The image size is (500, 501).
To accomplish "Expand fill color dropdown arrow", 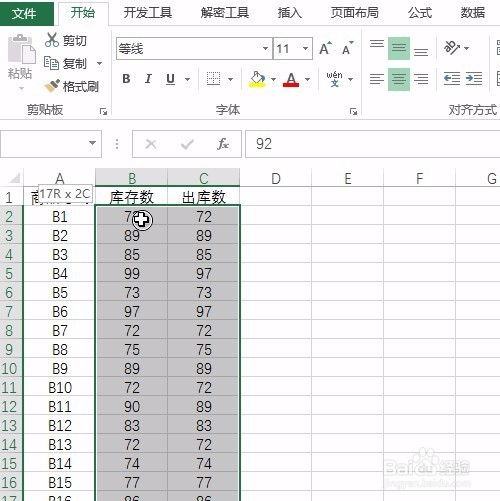I will [x=273, y=79].
